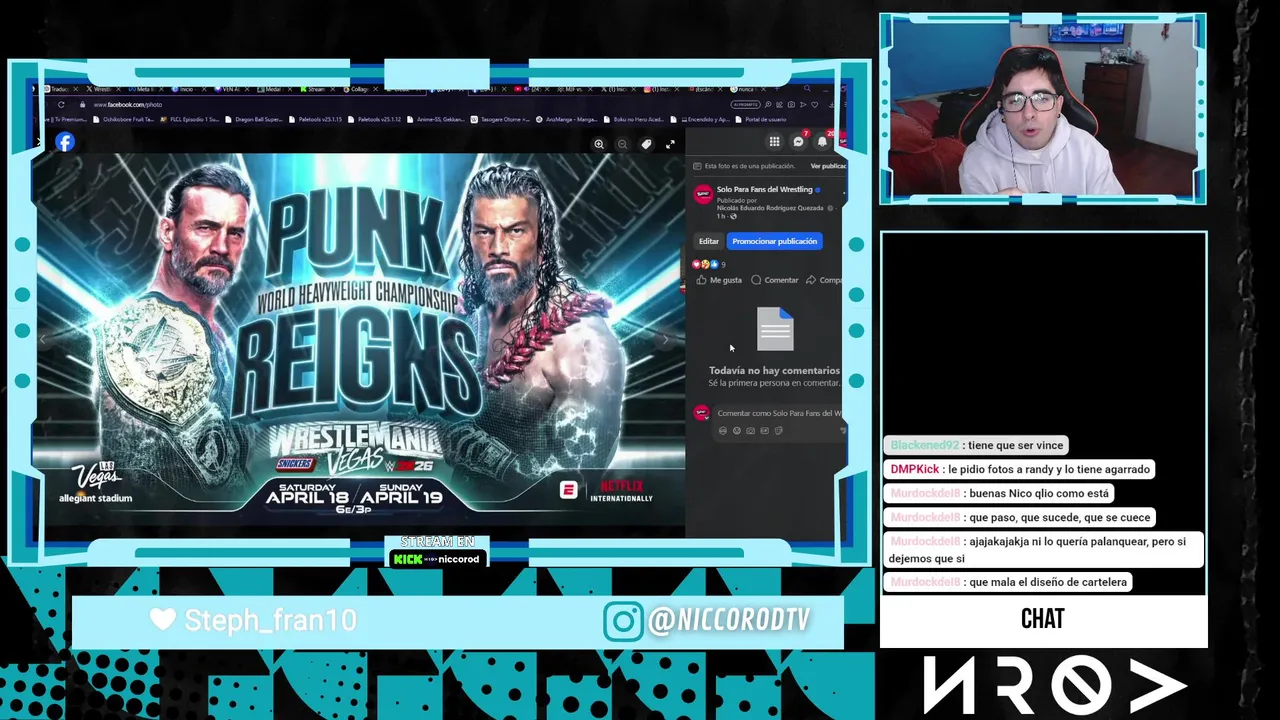Click the verified badge next to page name
Viewport: 1280px width, 720px height.
click(818, 190)
